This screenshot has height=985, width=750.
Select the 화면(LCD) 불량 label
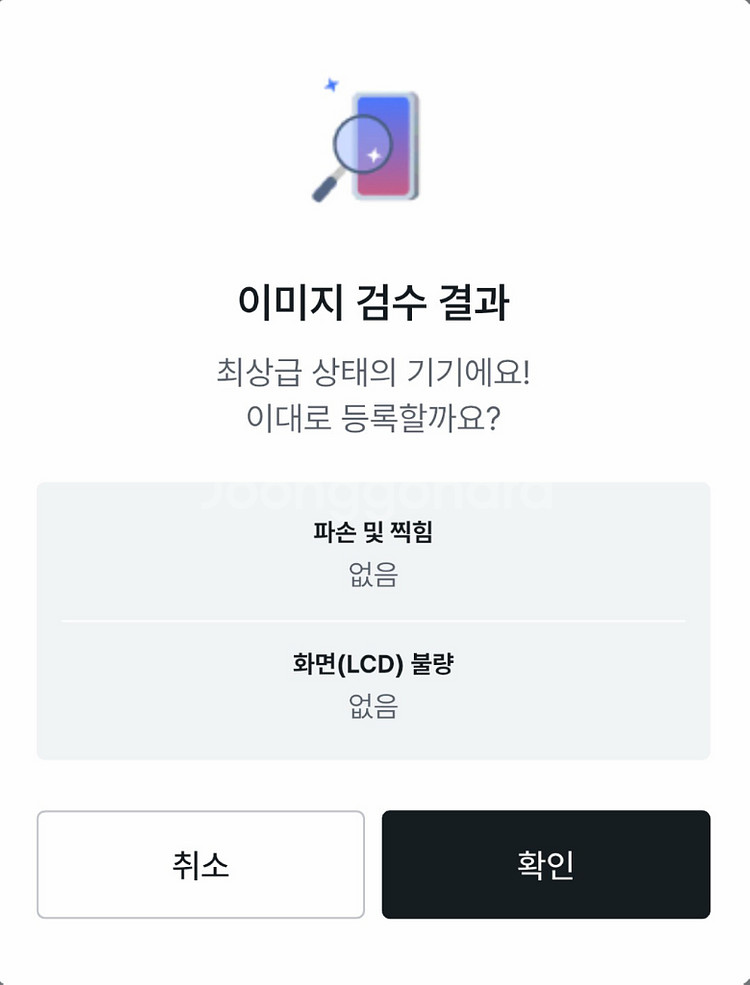[x=373, y=664]
